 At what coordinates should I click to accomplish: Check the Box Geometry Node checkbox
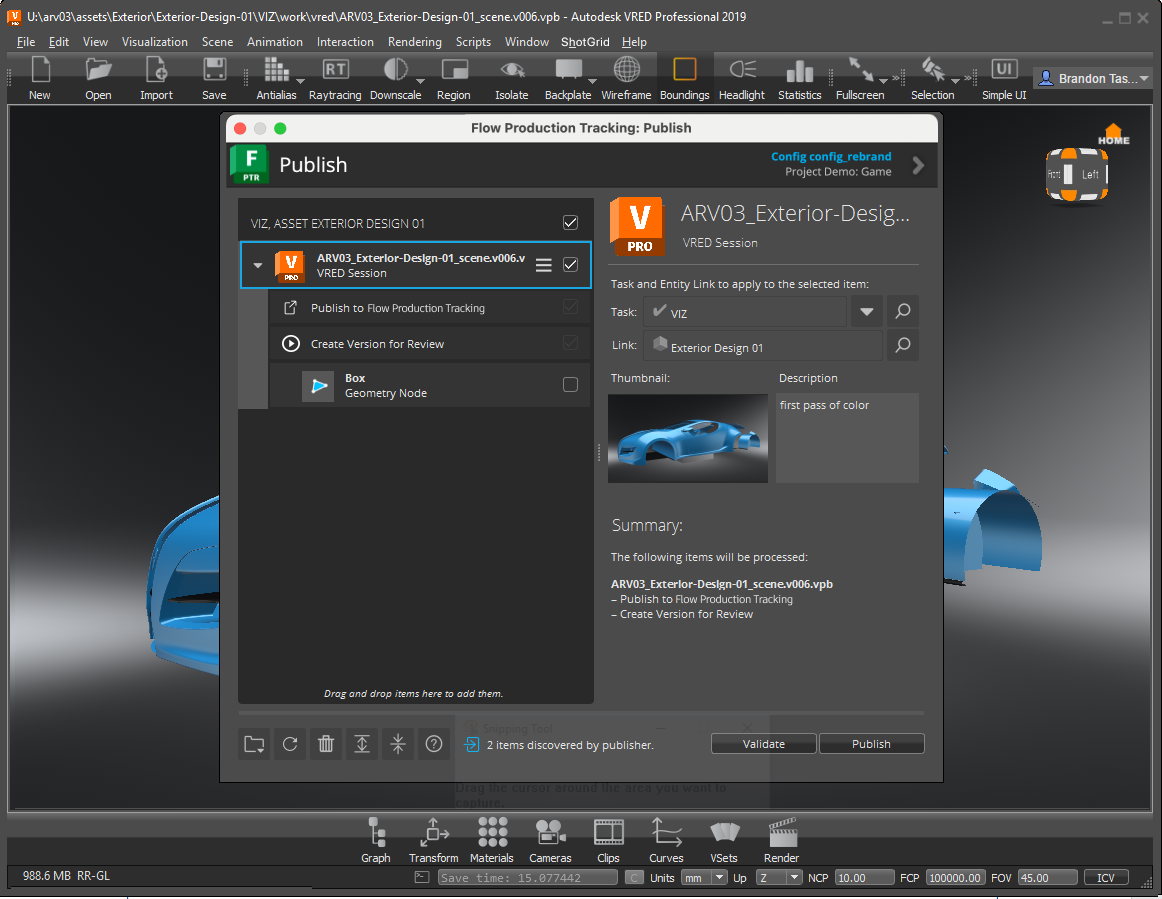coord(571,385)
